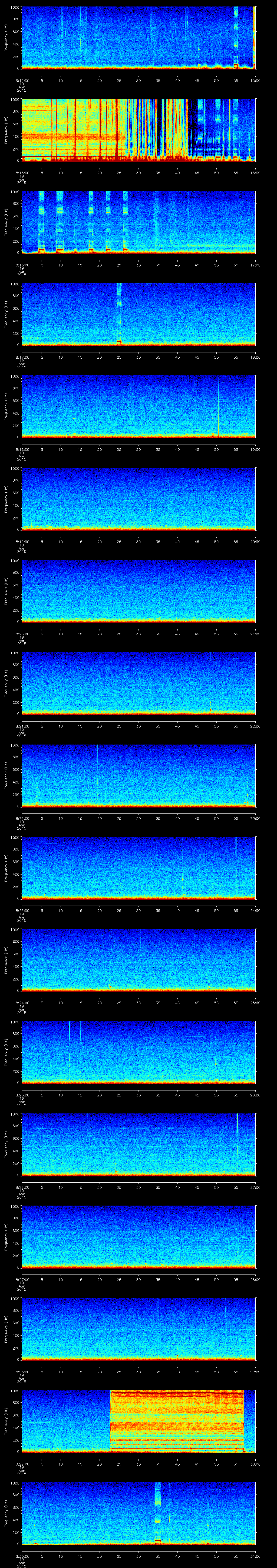The image size is (277, 1568).
Task: Click the broadband noise burst in the 8:29:00 spectrogram
Action: point(177,1421)
